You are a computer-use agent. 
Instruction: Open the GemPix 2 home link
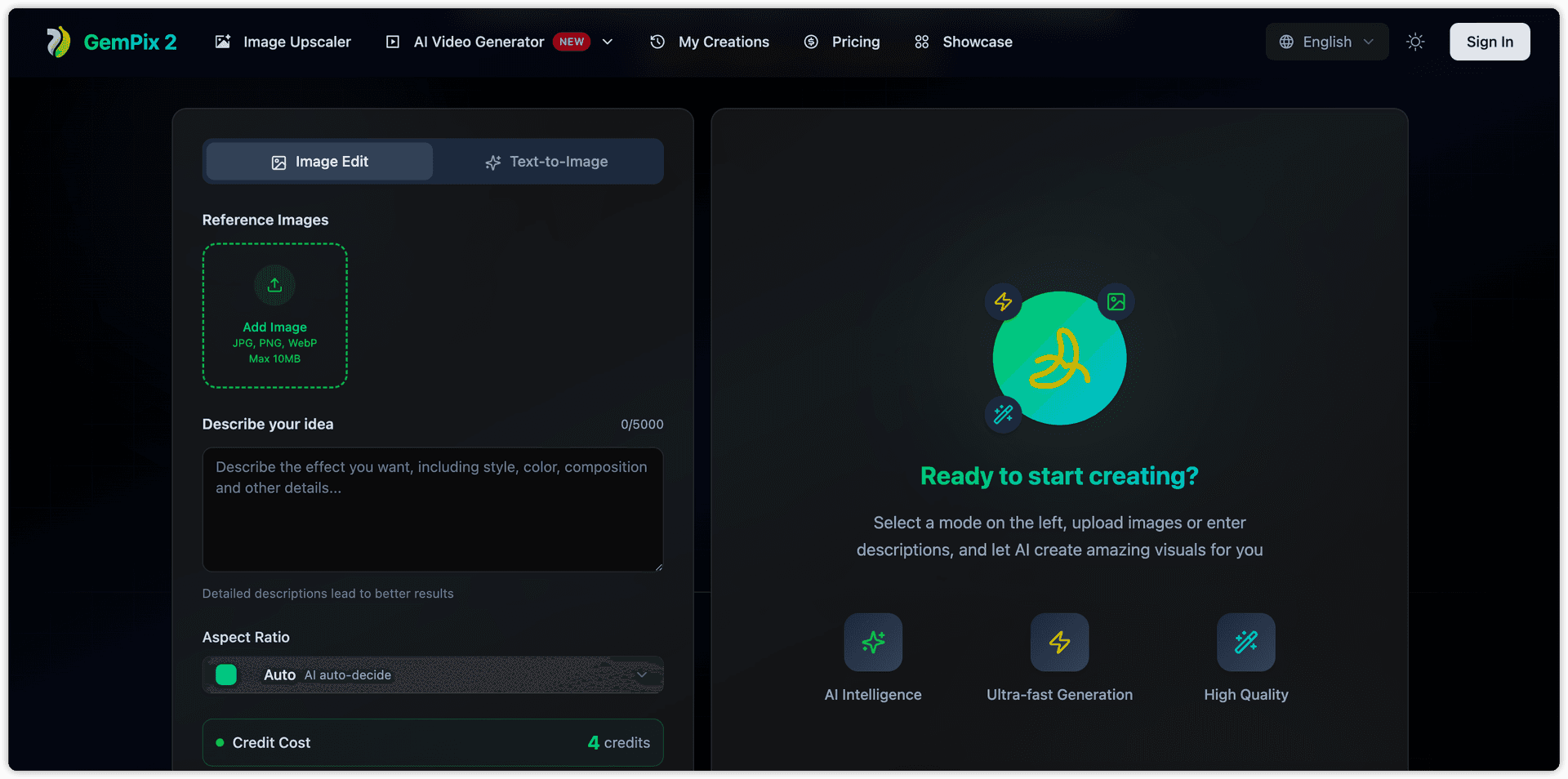[112, 42]
